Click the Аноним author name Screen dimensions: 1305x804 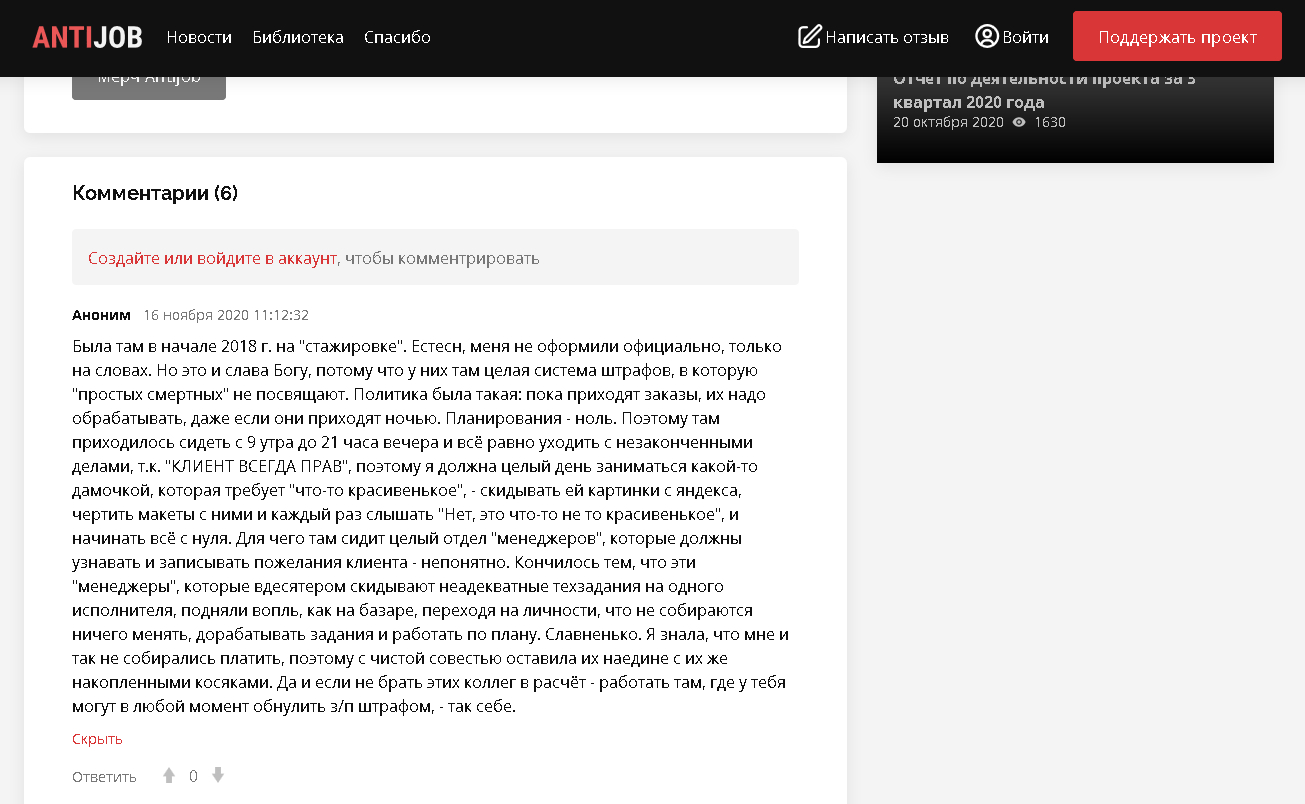(101, 315)
